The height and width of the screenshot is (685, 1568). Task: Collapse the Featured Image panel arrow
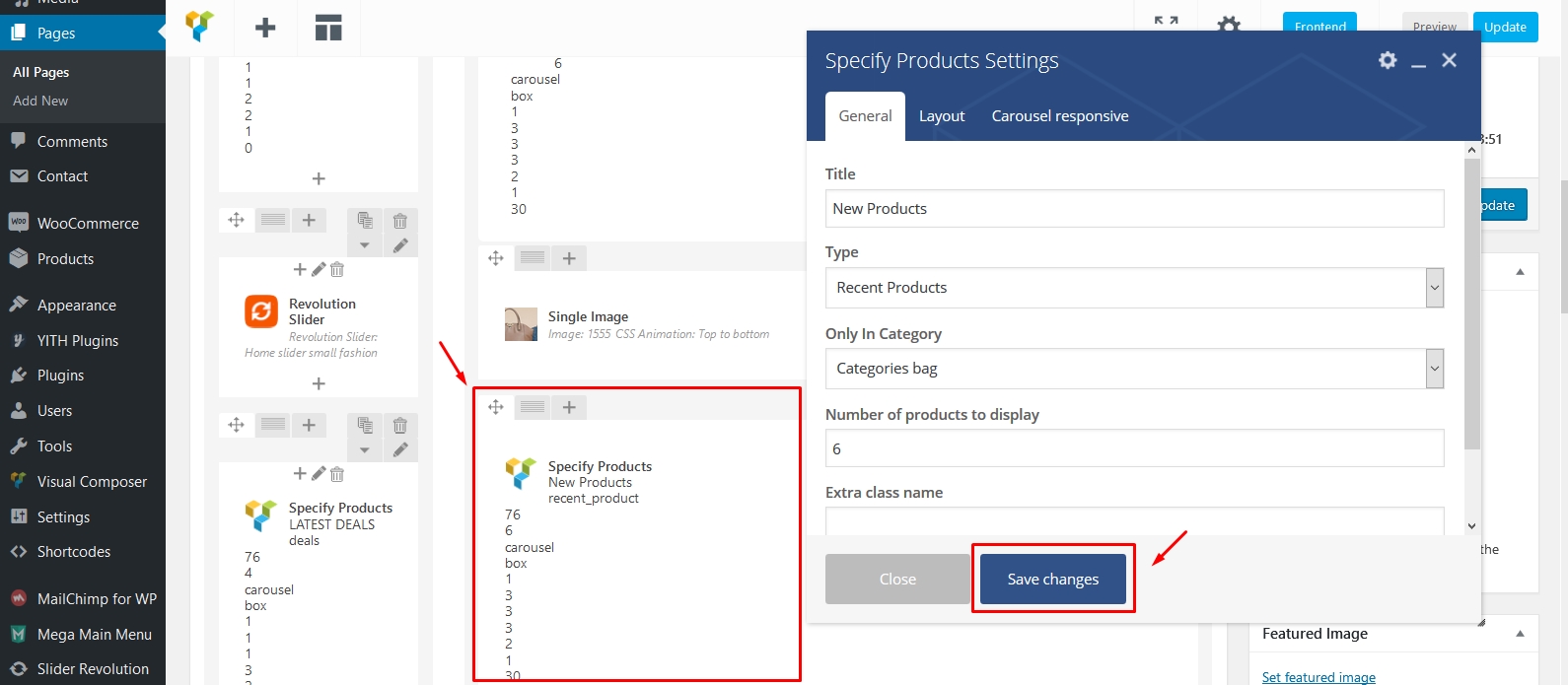[1520, 634]
